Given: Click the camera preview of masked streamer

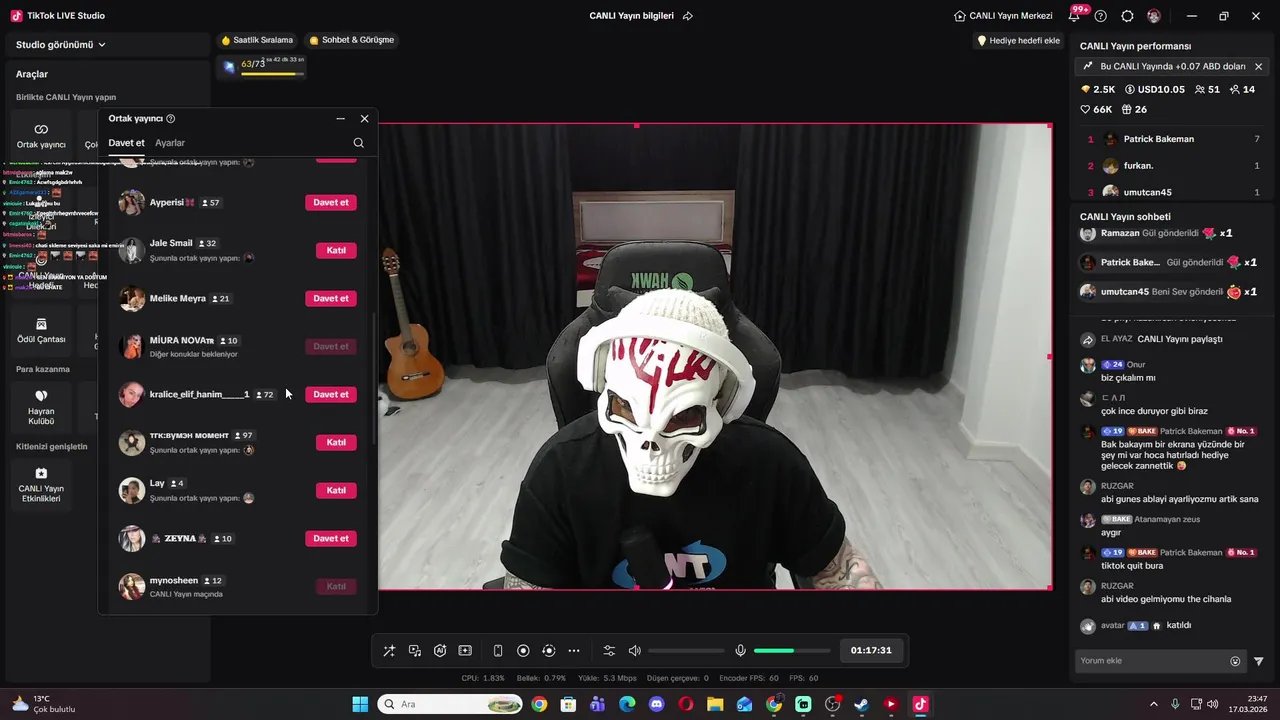Looking at the screenshot, I should 715,357.
